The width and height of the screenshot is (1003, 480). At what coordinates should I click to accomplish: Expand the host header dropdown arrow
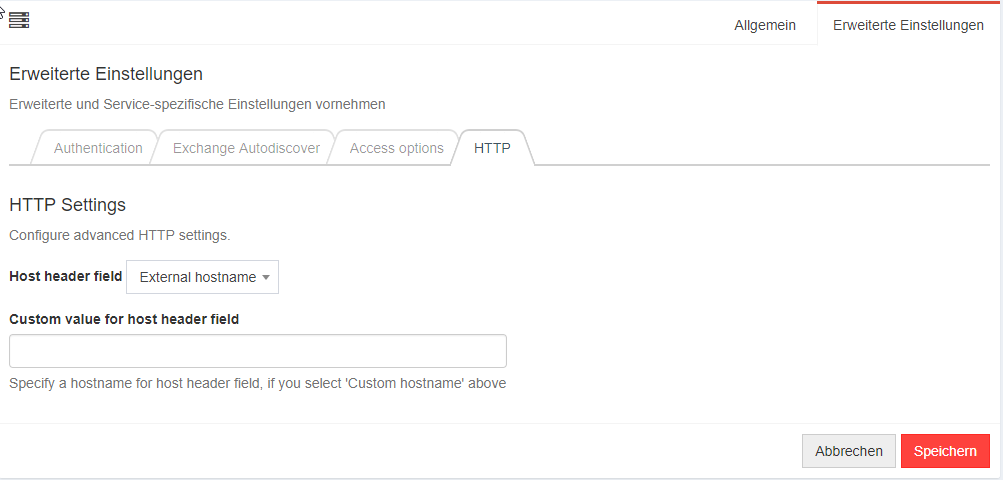tap(266, 278)
